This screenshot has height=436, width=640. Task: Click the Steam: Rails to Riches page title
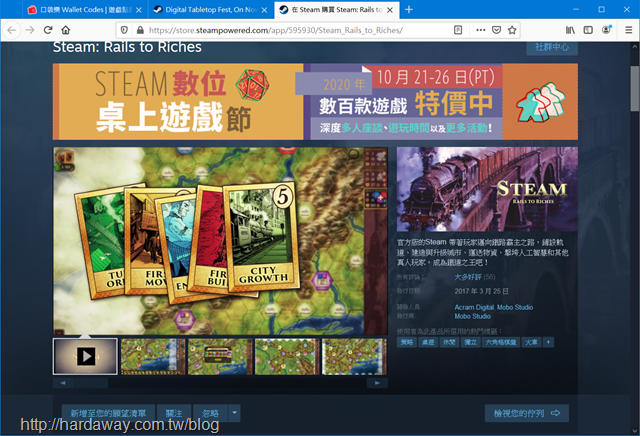click(x=127, y=47)
